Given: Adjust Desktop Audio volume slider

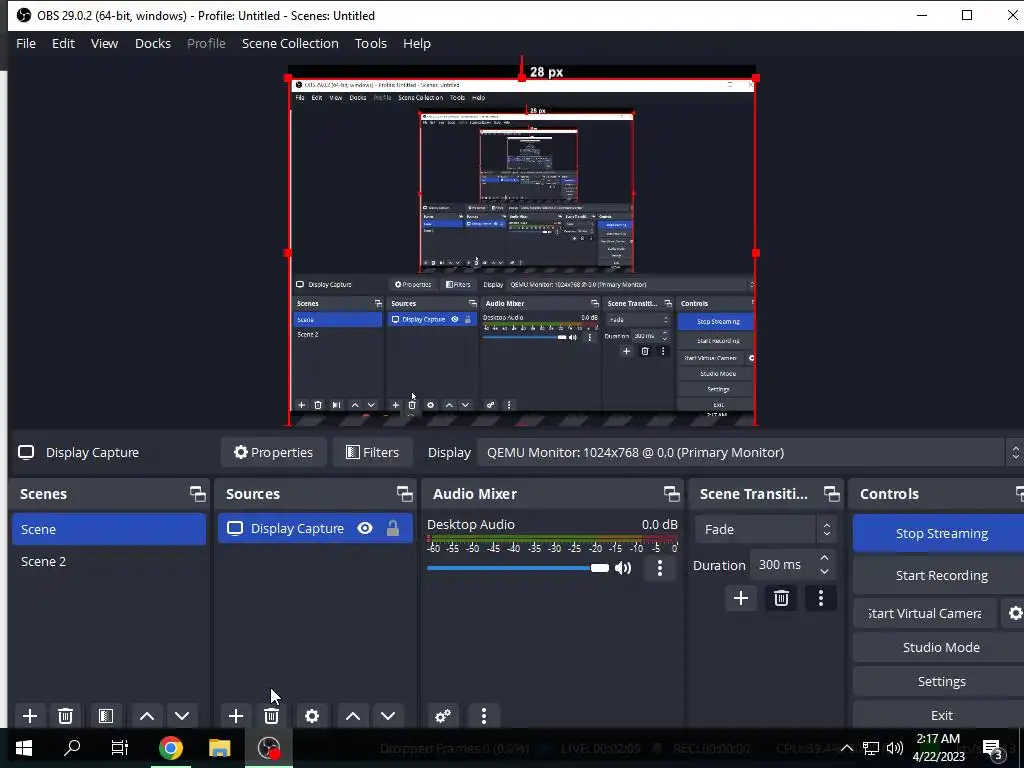Looking at the screenshot, I should pos(518,568).
